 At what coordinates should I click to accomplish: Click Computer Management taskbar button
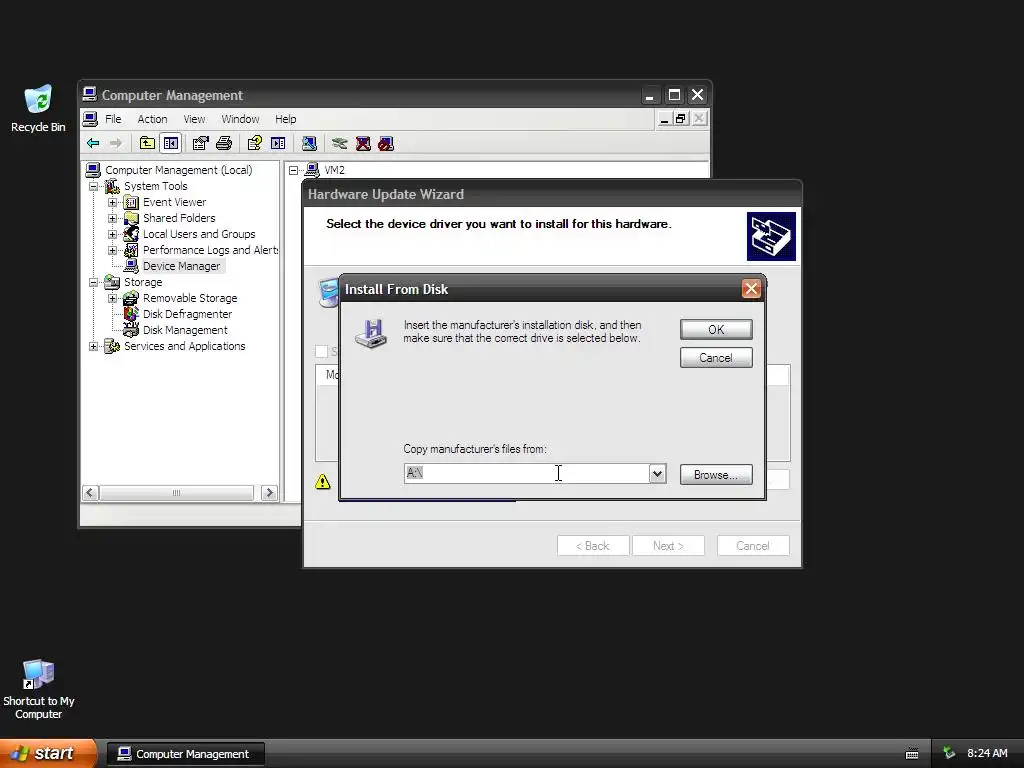(185, 754)
